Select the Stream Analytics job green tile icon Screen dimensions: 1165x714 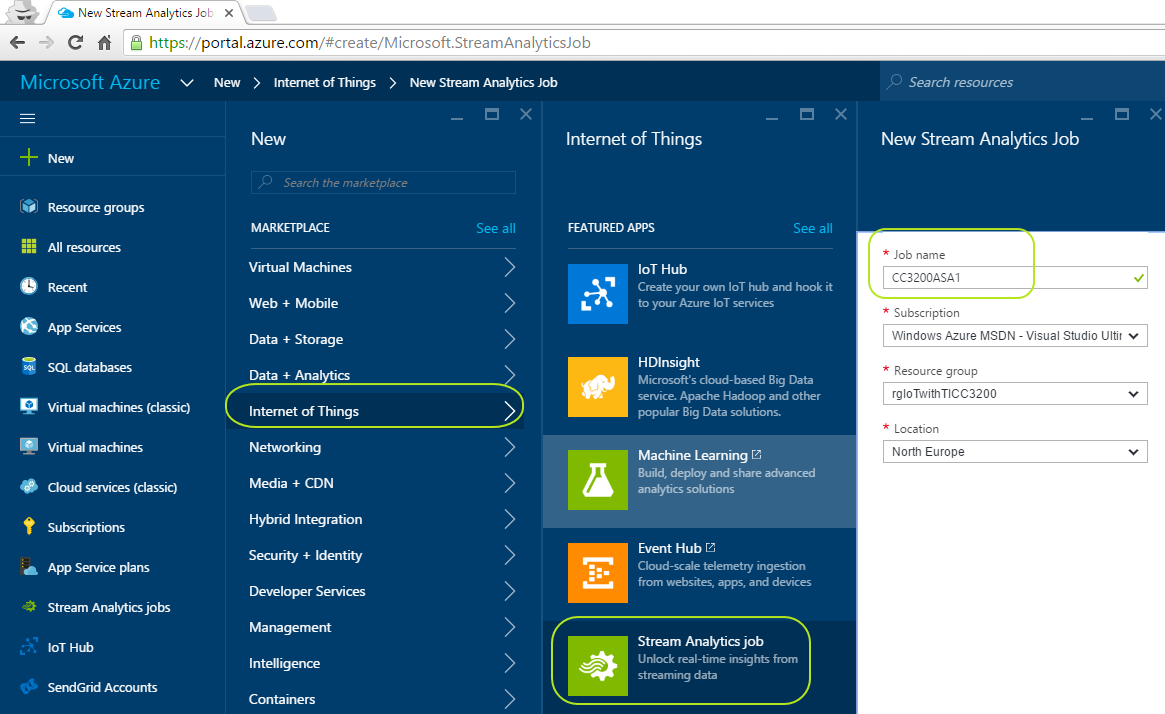[598, 666]
